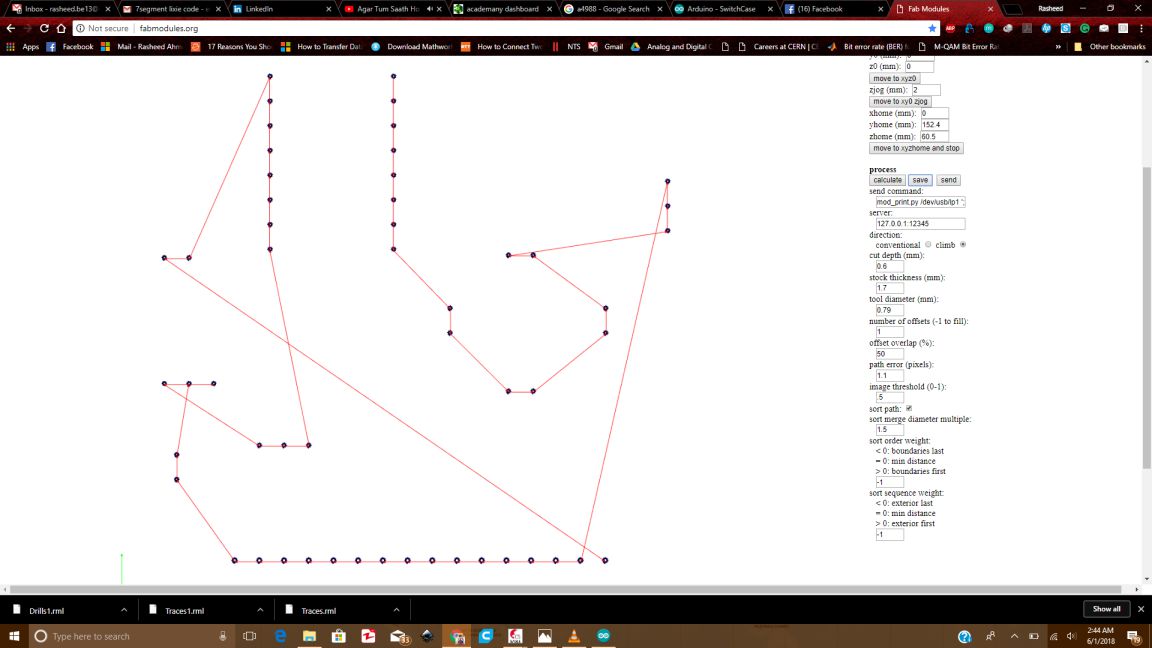This screenshot has height=648, width=1152.
Task: Reload the Fab Modules page
Action: (44, 28)
